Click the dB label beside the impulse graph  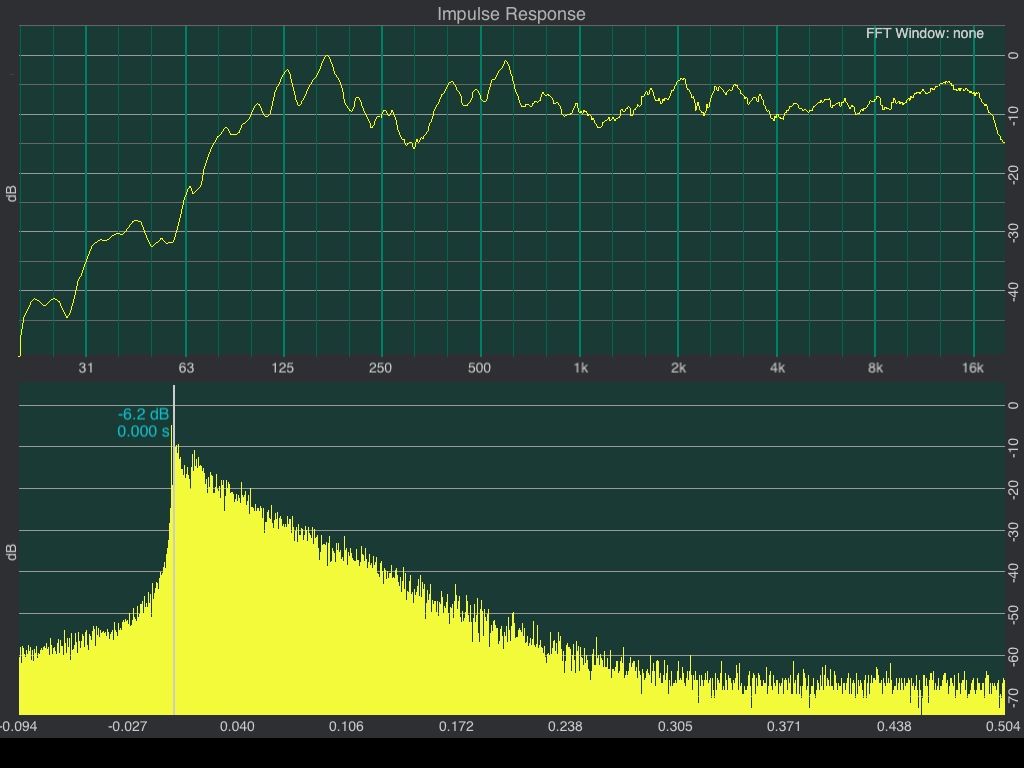click(12, 551)
